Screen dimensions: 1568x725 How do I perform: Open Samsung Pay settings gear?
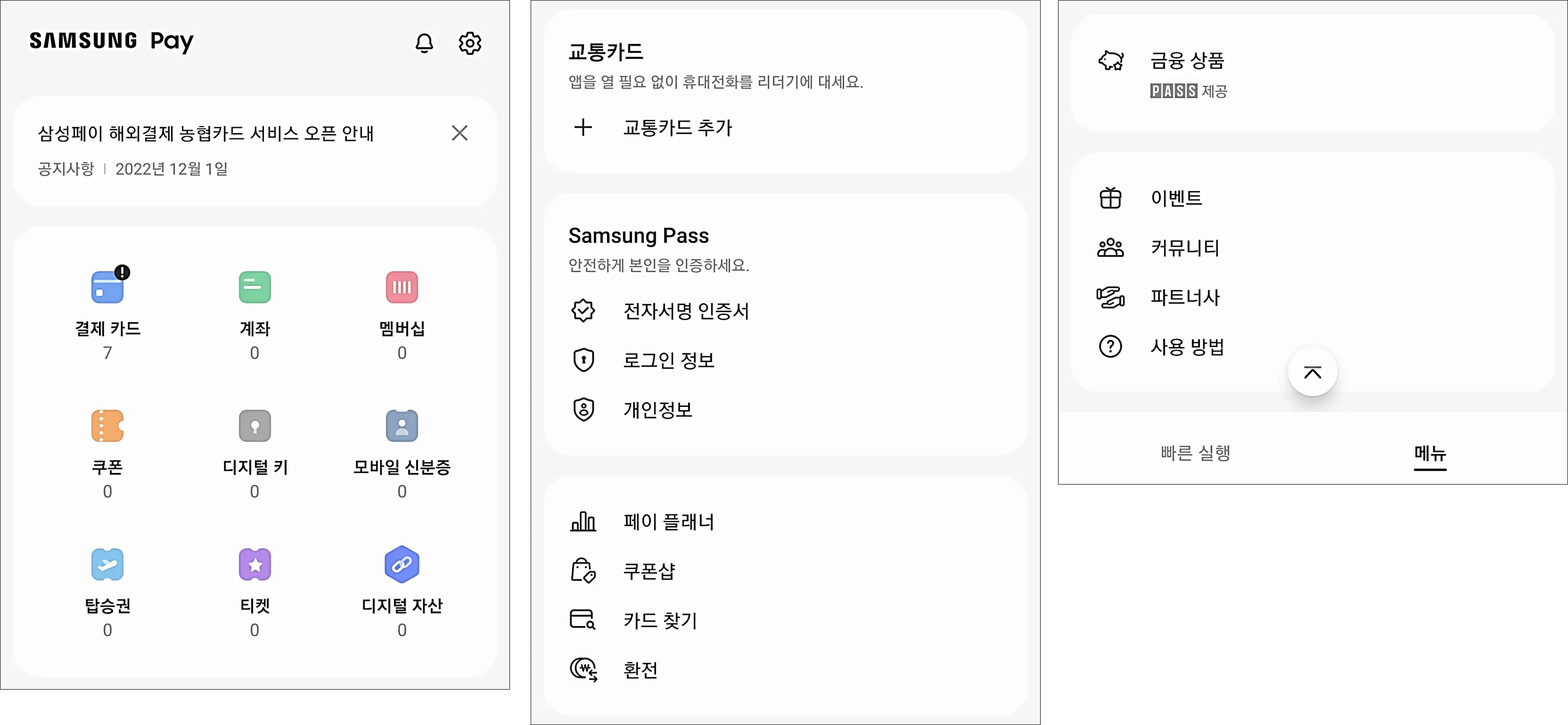470,42
